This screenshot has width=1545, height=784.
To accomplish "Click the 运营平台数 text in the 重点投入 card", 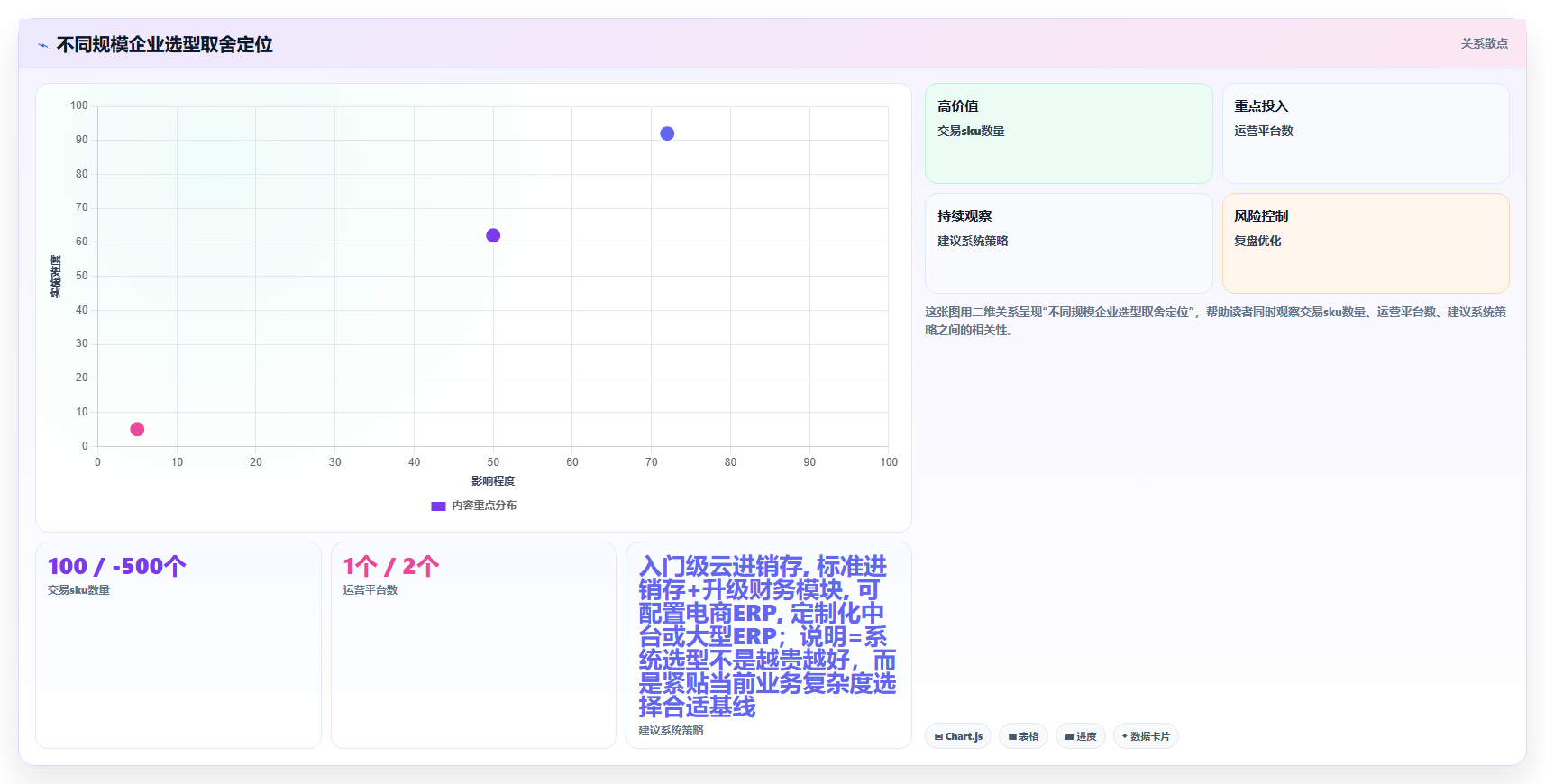I will [1264, 131].
